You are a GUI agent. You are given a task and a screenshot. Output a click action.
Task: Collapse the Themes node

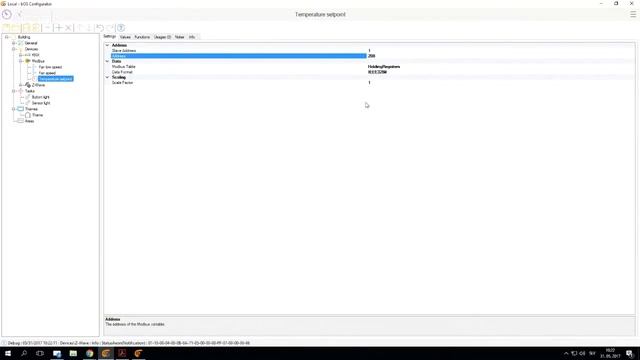13,109
